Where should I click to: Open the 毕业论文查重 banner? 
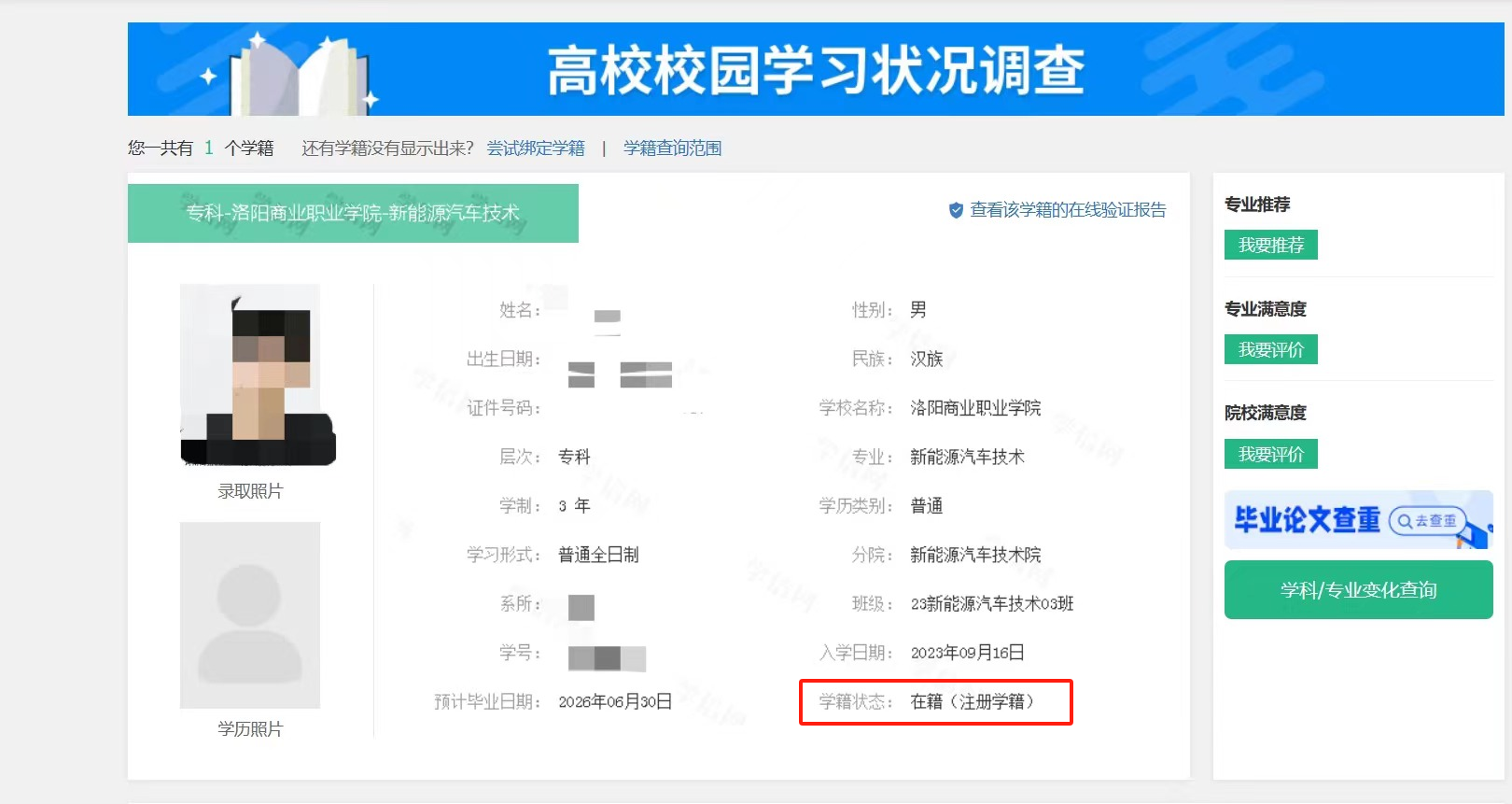(x=1307, y=520)
